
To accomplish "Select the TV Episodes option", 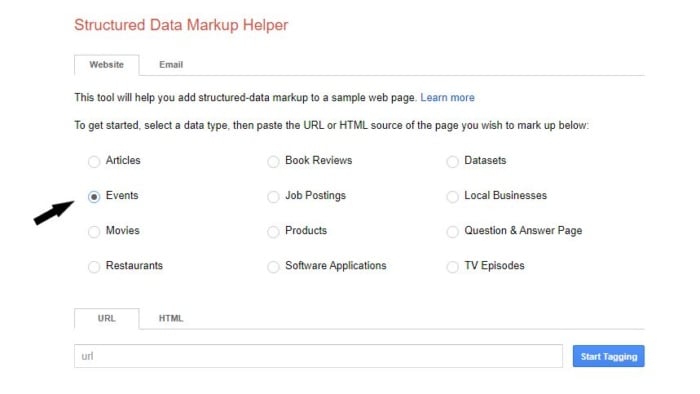I will (452, 267).
